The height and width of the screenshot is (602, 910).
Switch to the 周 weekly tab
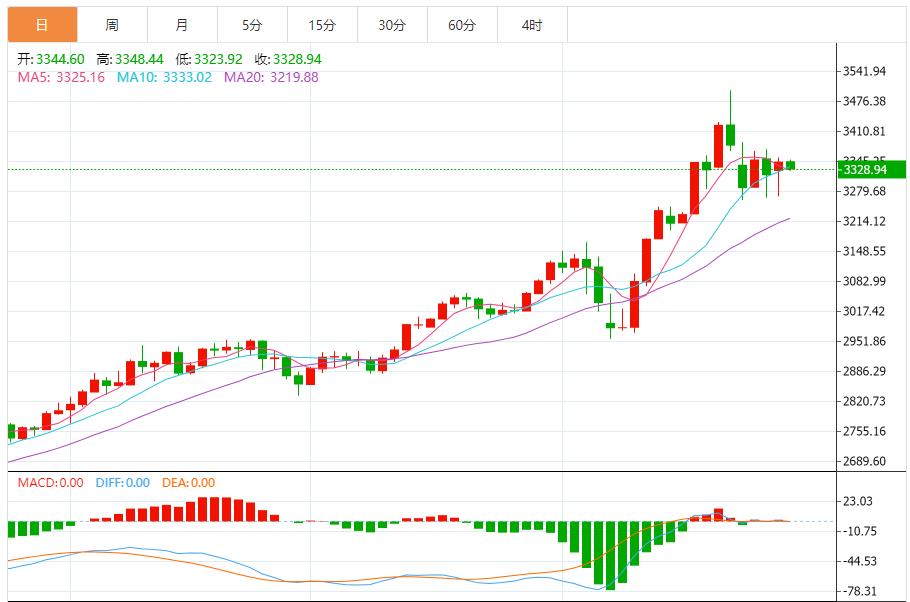(111, 25)
